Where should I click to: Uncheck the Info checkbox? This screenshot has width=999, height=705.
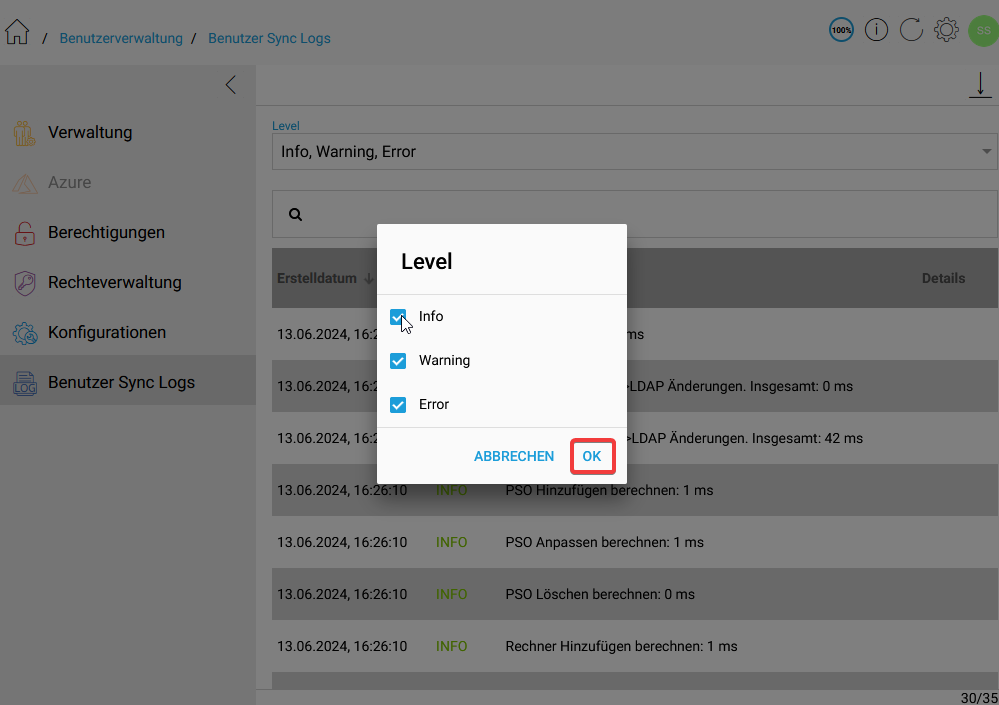398,317
